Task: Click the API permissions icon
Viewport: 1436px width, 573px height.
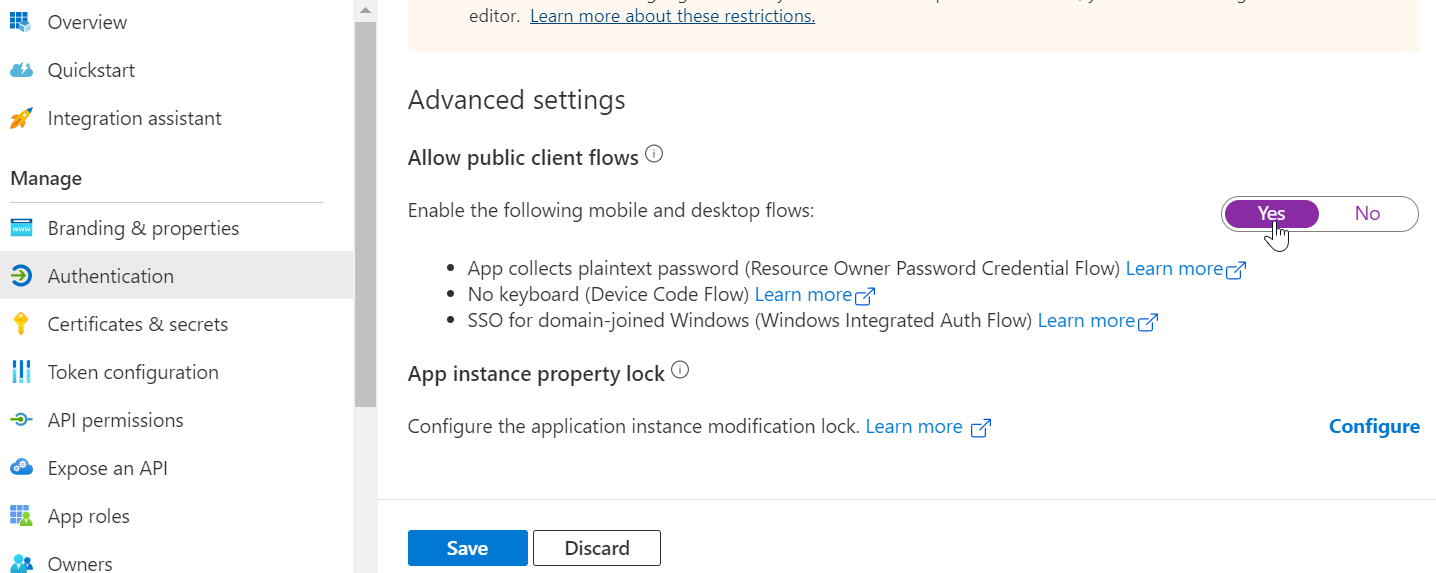Action: pyautogui.click(x=21, y=420)
